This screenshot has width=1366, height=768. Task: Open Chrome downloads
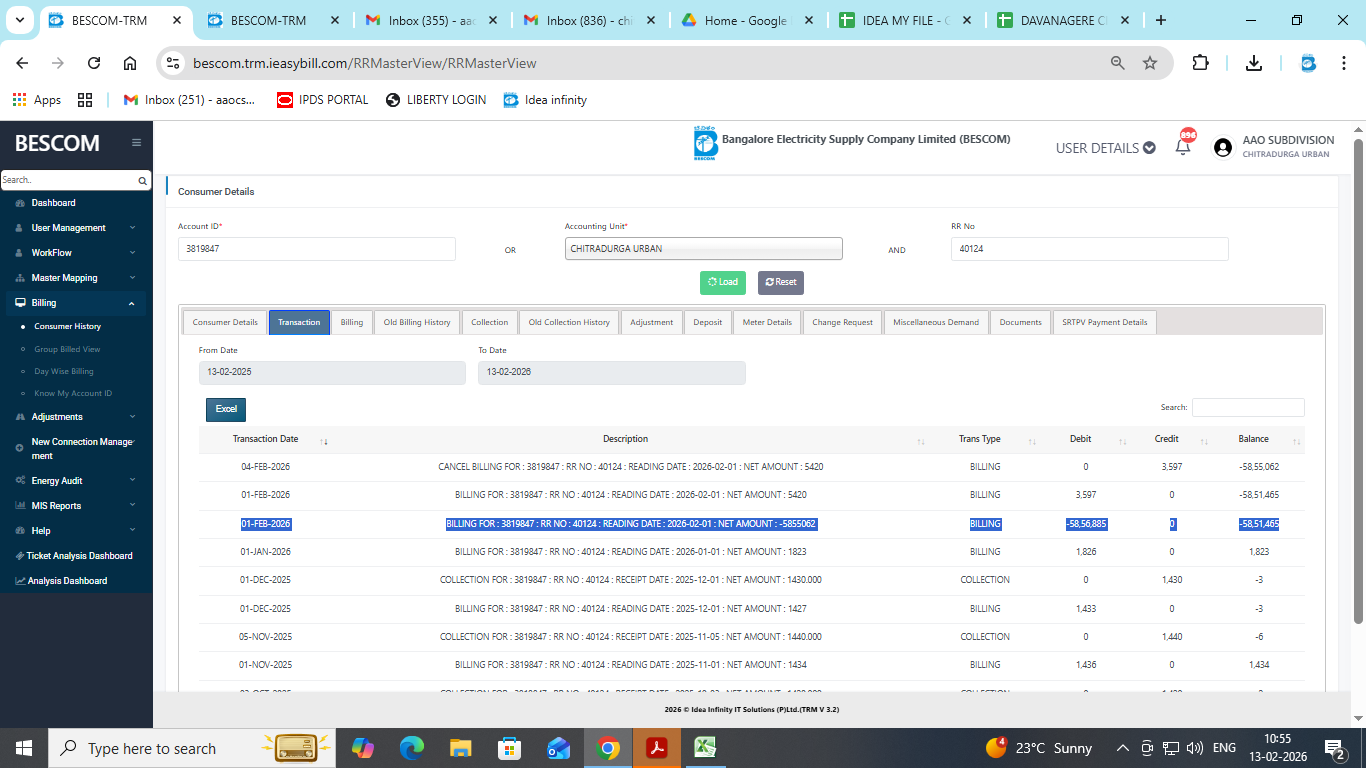click(1254, 63)
